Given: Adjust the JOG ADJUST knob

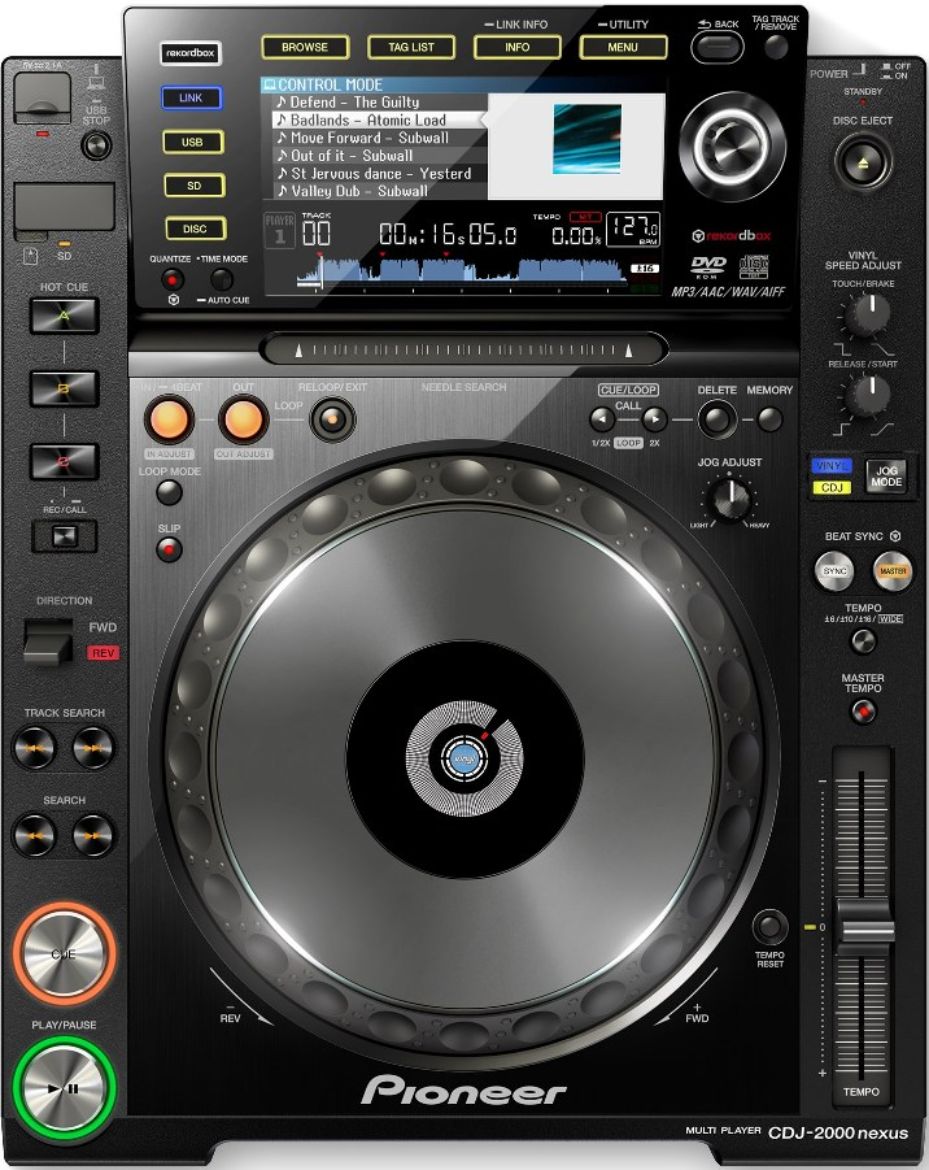Looking at the screenshot, I should tap(729, 499).
